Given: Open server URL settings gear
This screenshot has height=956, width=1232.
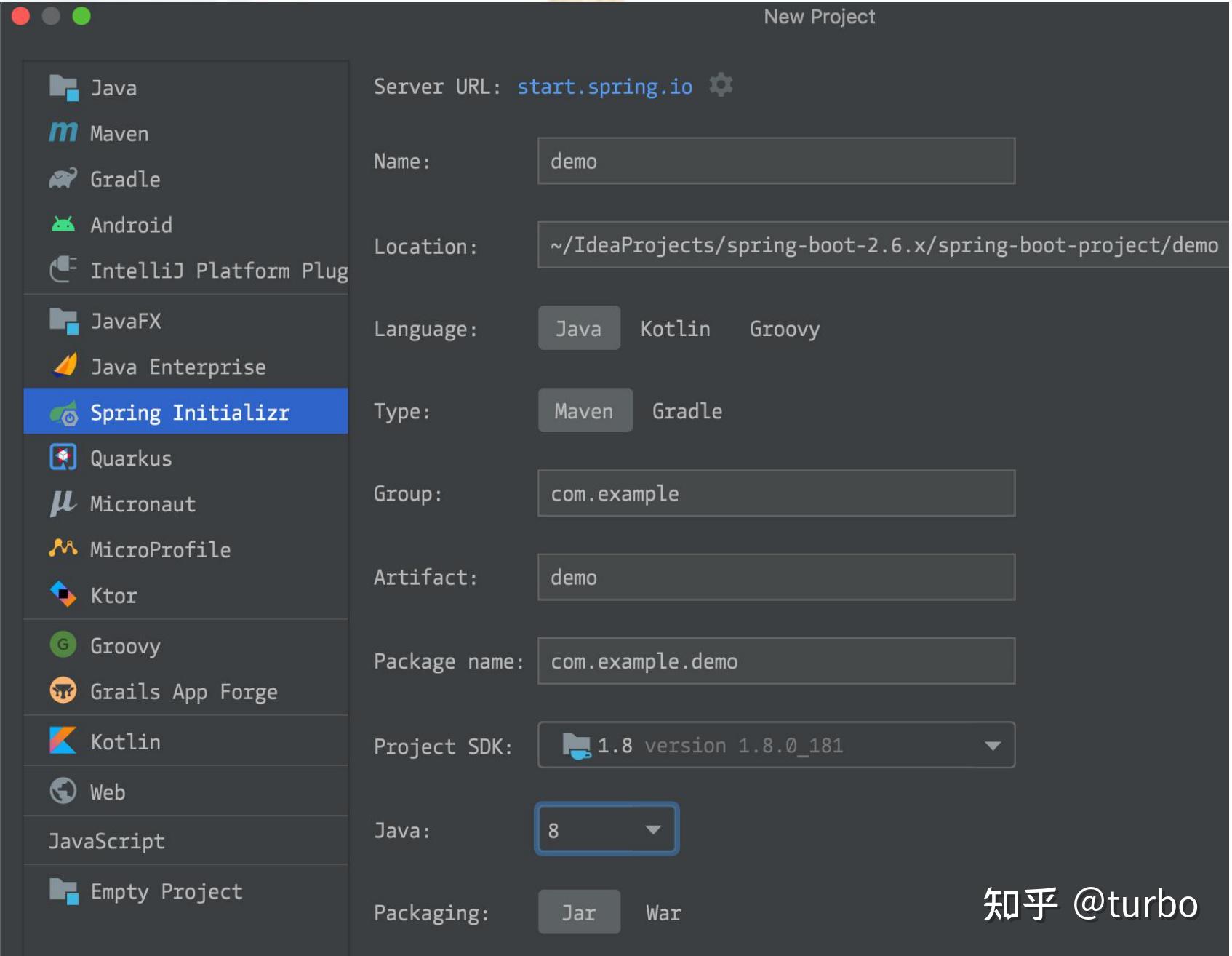Looking at the screenshot, I should pyautogui.click(x=721, y=85).
